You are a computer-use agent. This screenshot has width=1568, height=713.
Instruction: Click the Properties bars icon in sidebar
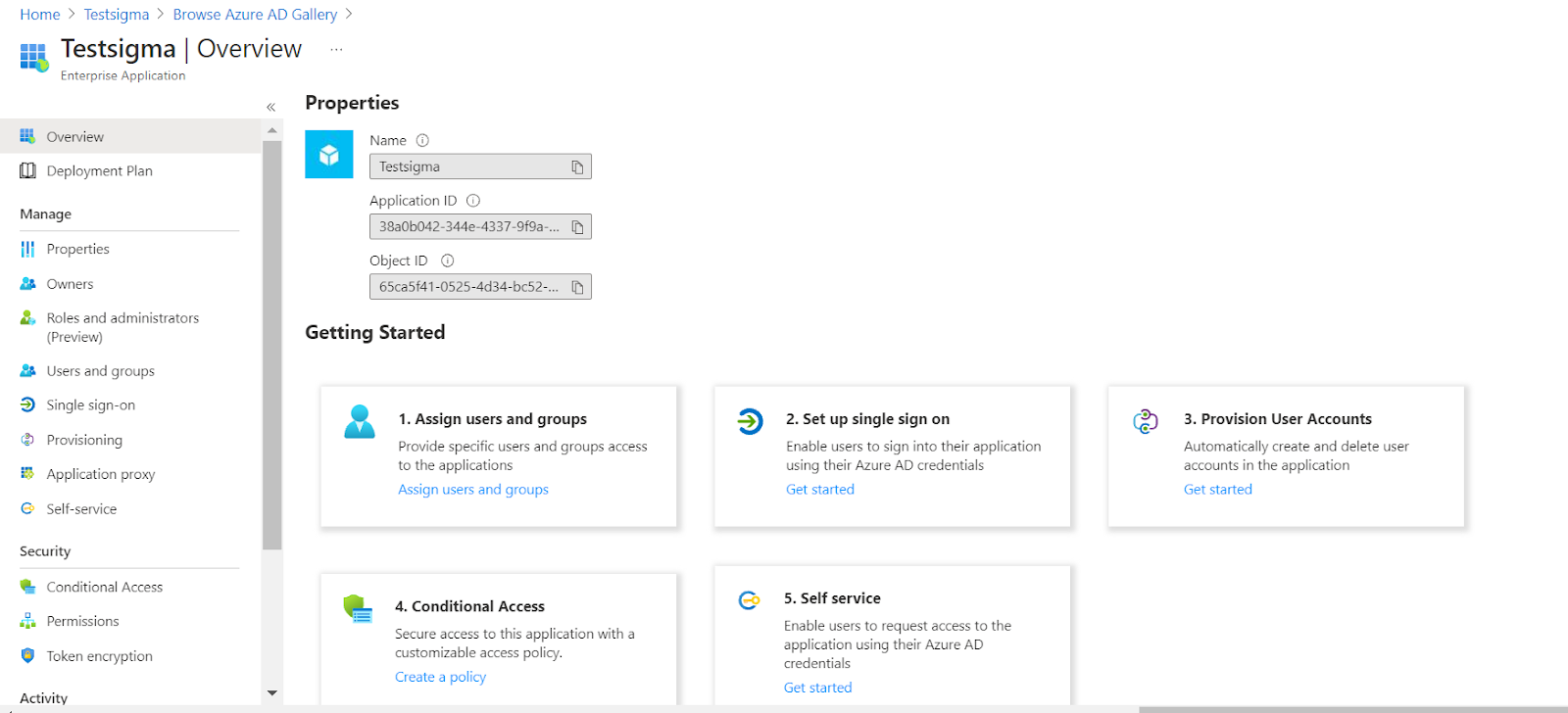[x=27, y=249]
